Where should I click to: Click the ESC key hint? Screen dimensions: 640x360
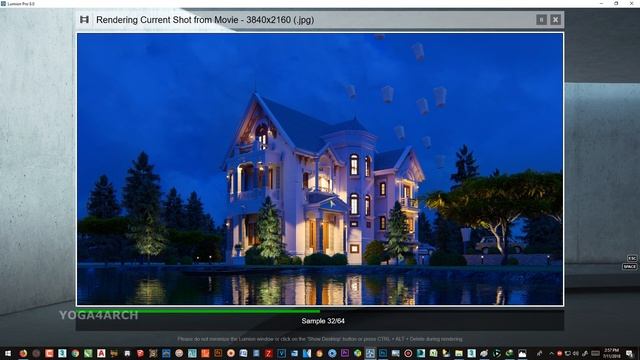(632, 258)
